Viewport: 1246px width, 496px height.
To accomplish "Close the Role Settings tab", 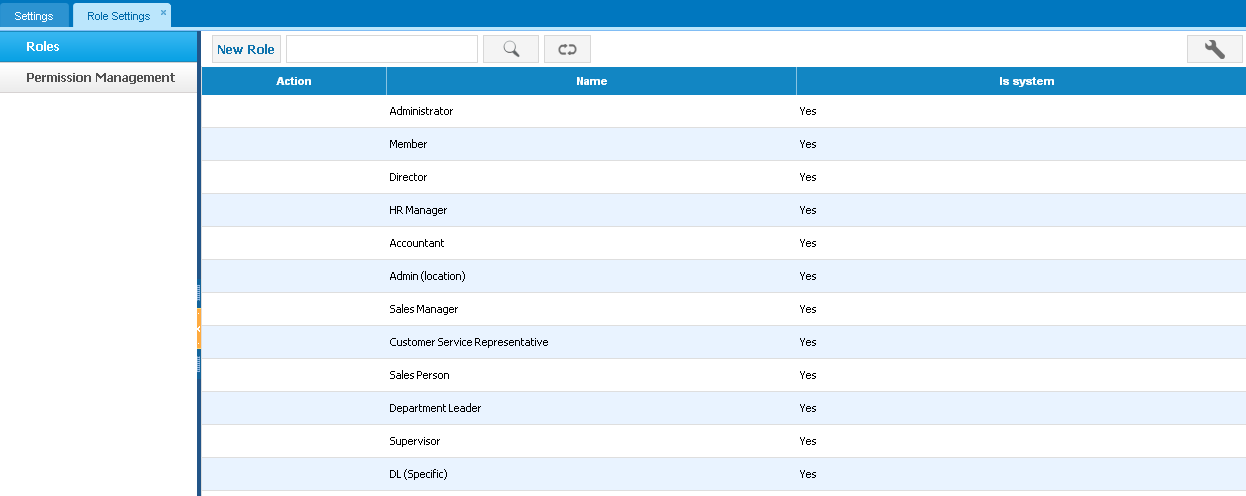I will (x=163, y=13).
